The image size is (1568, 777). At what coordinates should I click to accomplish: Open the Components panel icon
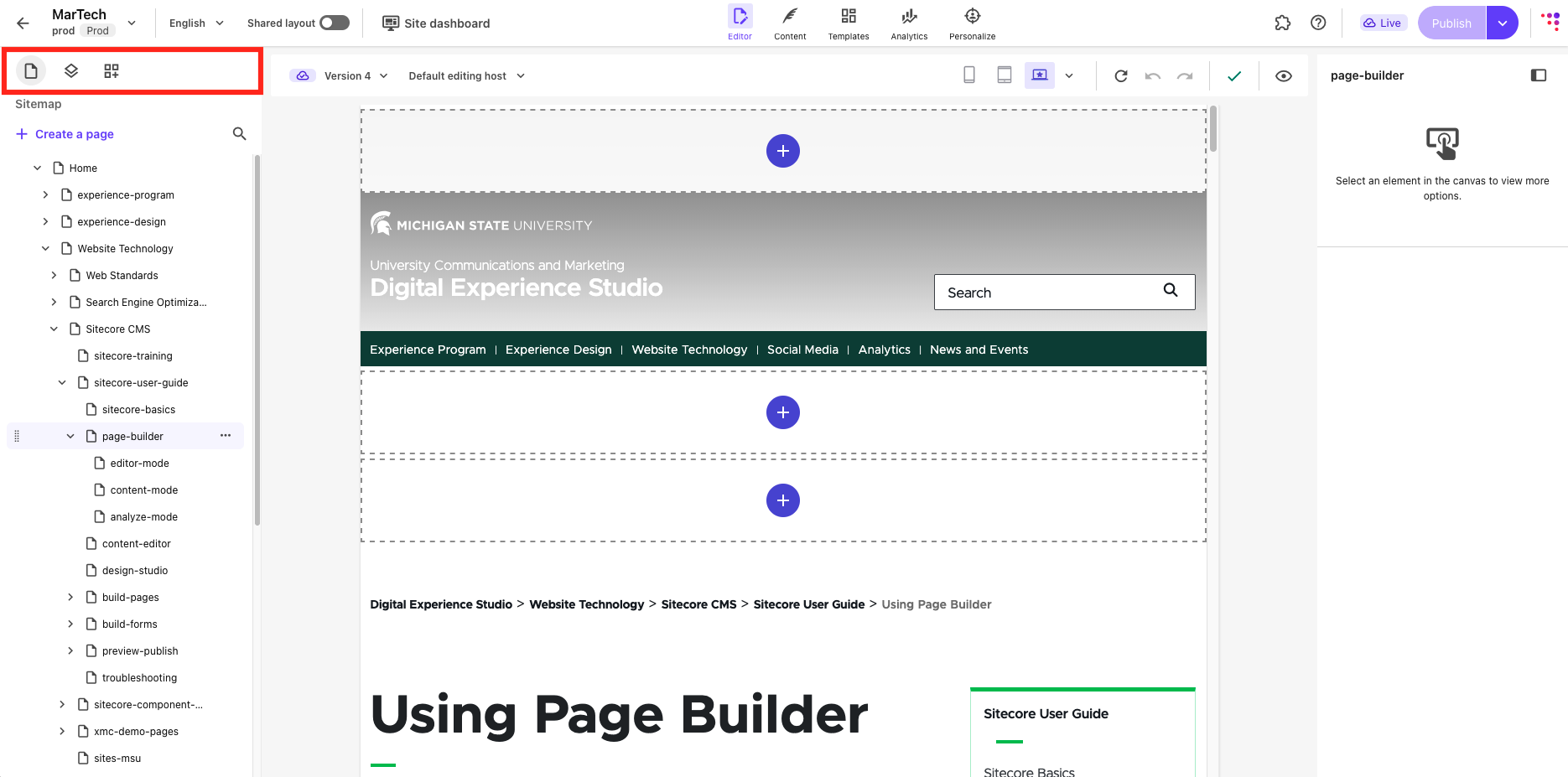[112, 71]
